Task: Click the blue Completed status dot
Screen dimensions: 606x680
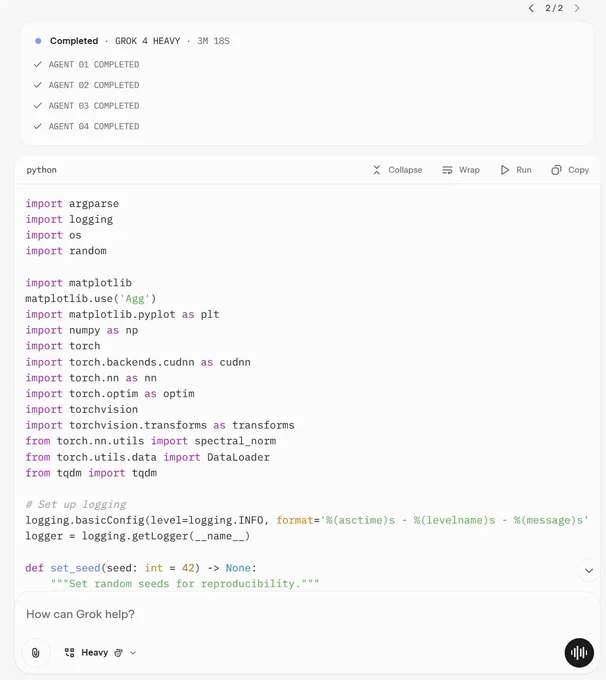Action: [x=38, y=41]
